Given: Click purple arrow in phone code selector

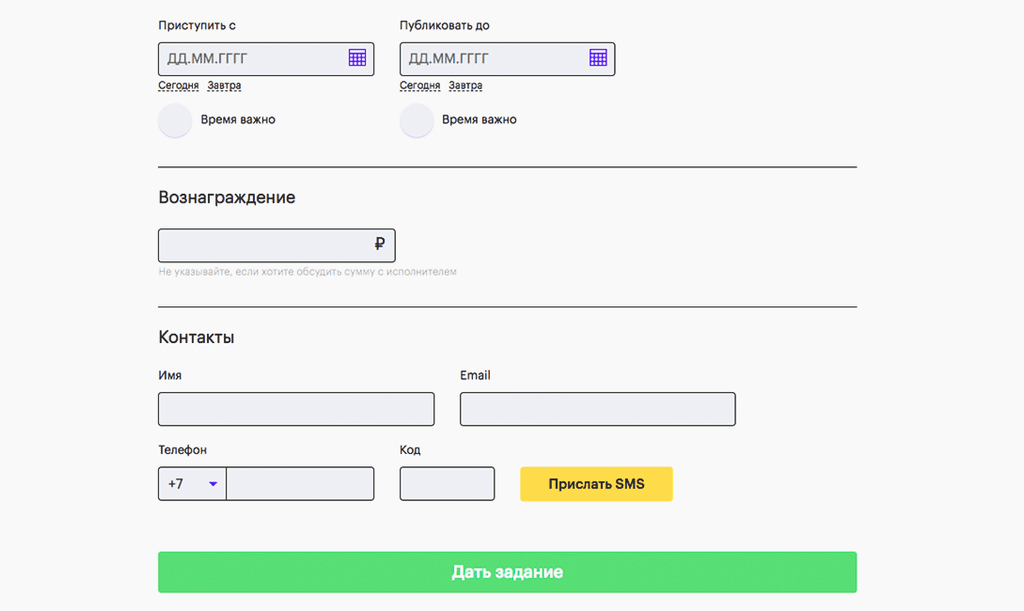Looking at the screenshot, I should coord(213,484).
